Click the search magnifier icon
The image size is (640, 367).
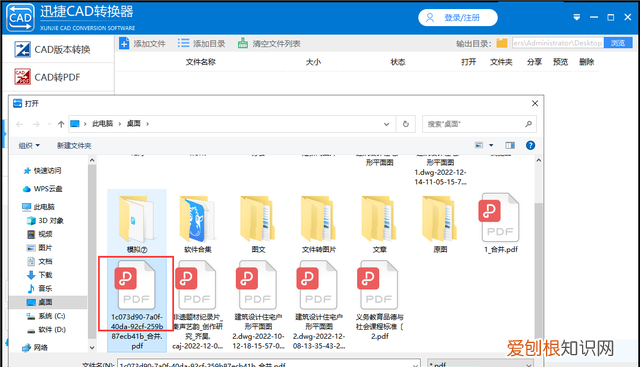tap(529, 124)
